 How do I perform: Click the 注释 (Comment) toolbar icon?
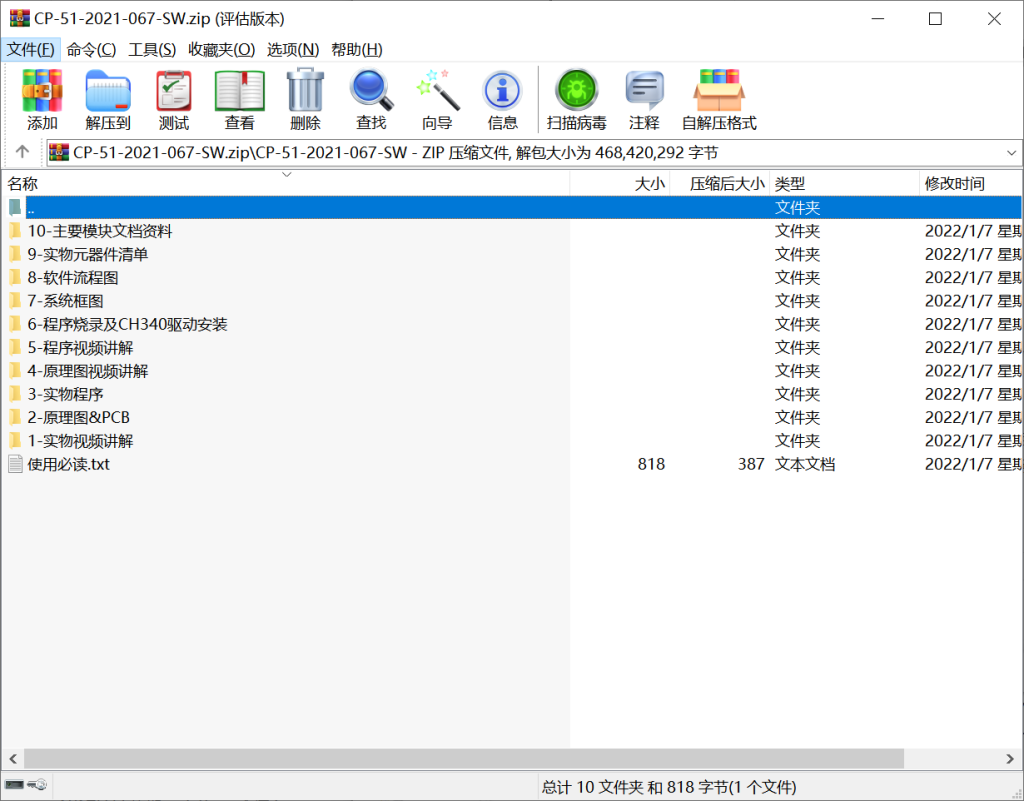644,99
